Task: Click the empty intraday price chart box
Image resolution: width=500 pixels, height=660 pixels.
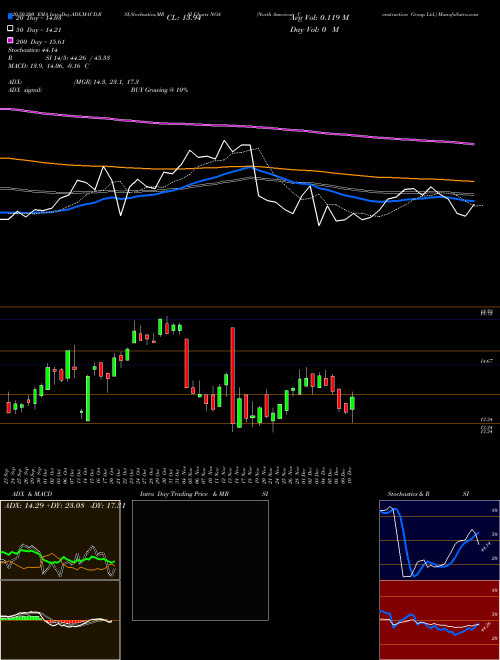Action: pos(200,560)
